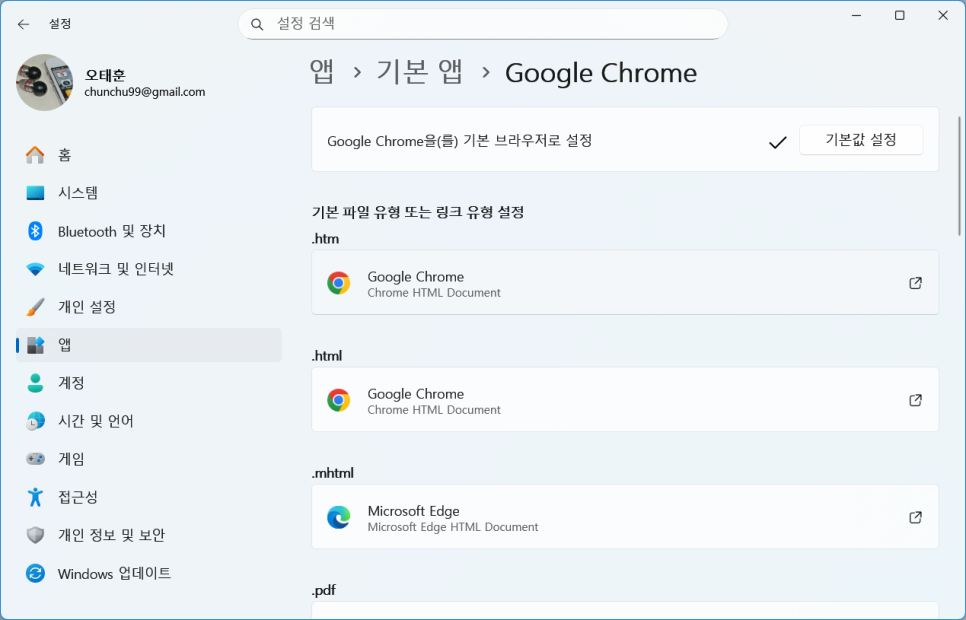
Task: Click the paintbrush 개인 설정 icon
Action: tap(35, 307)
